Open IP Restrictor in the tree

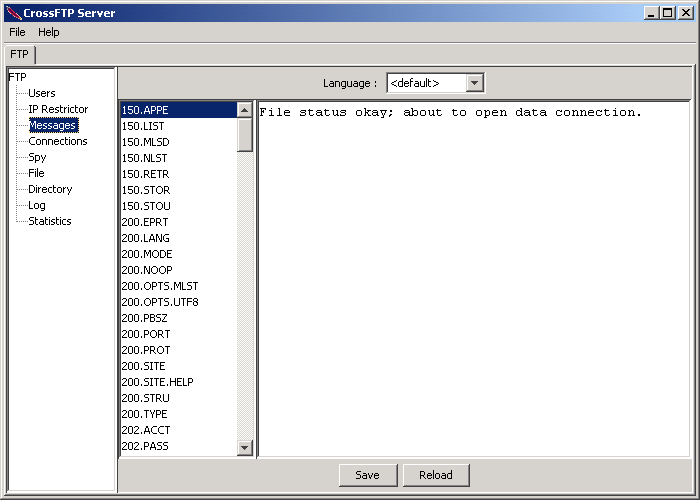tap(58, 109)
